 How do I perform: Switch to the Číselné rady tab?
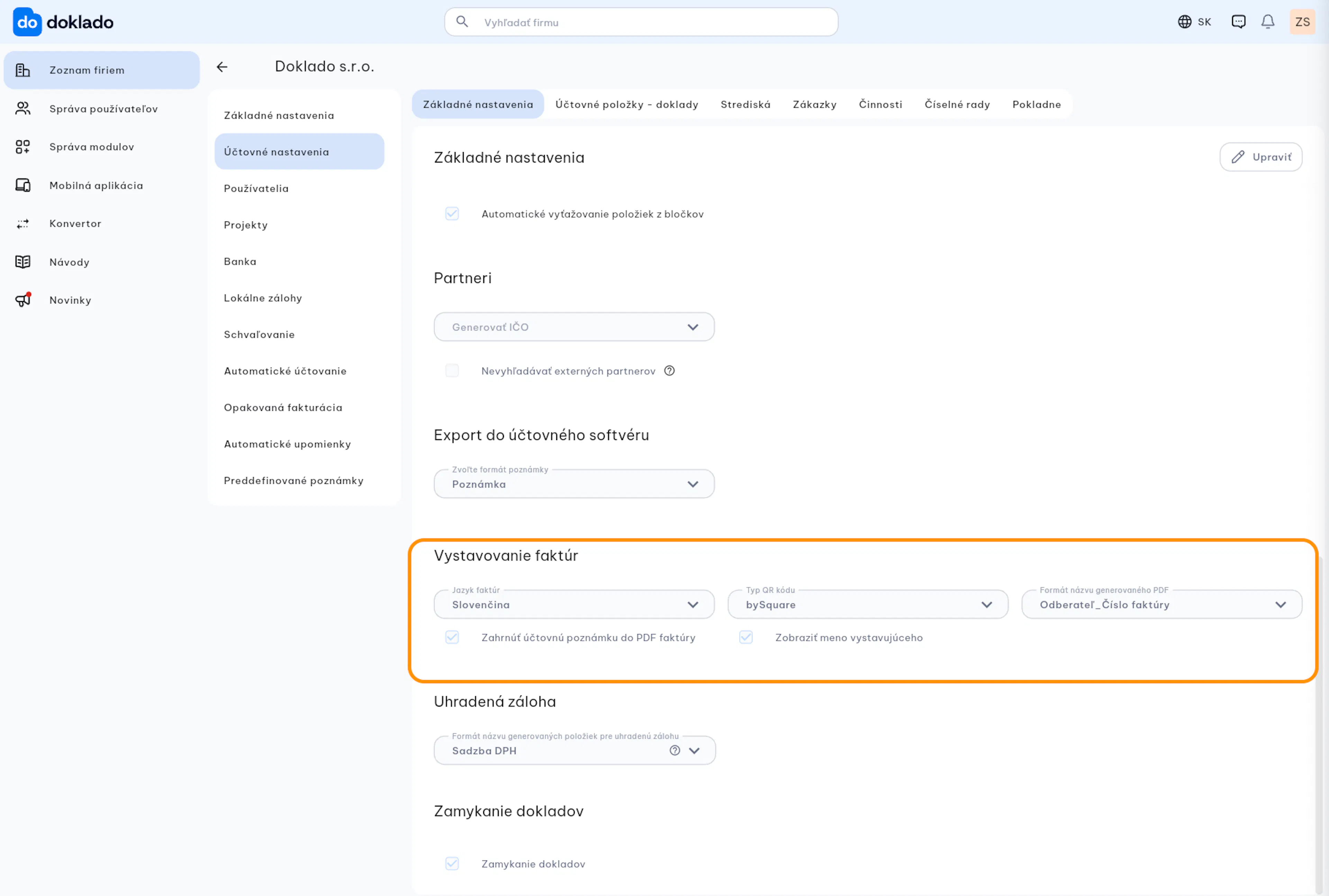coord(957,104)
